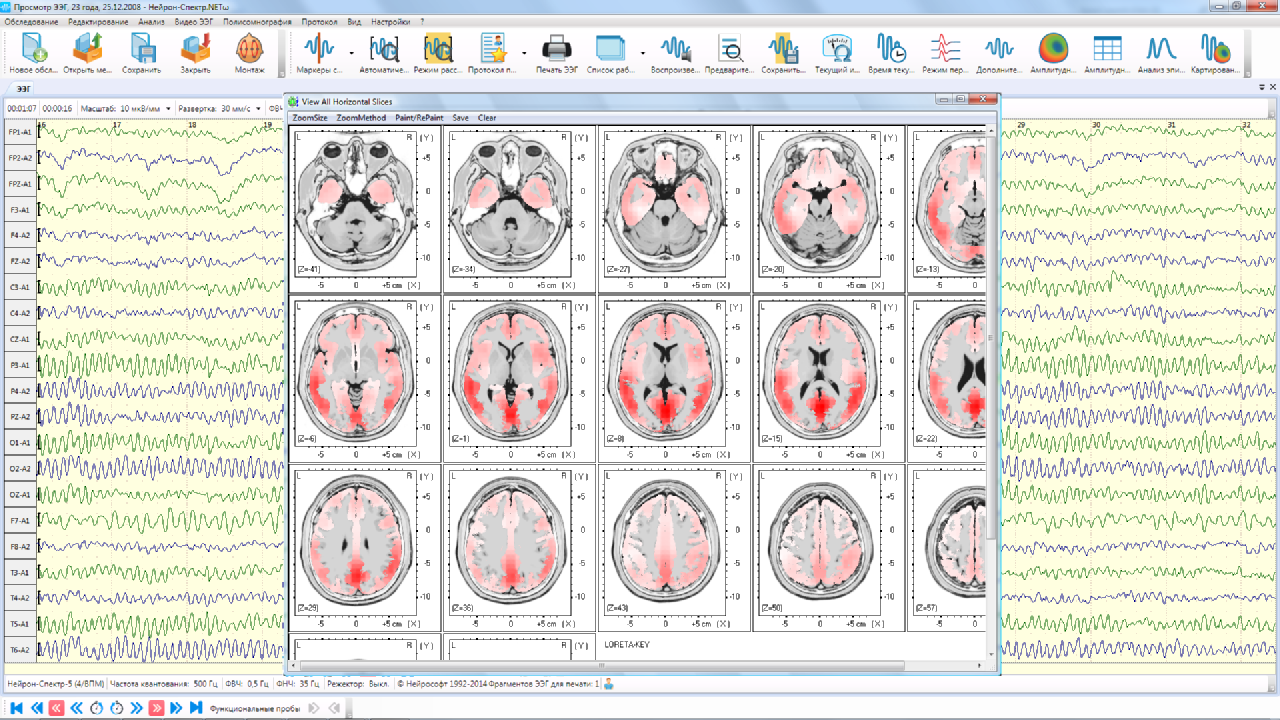Open ZoomMethod menu in slices window
This screenshot has height=720, width=1280.
click(x=361, y=118)
